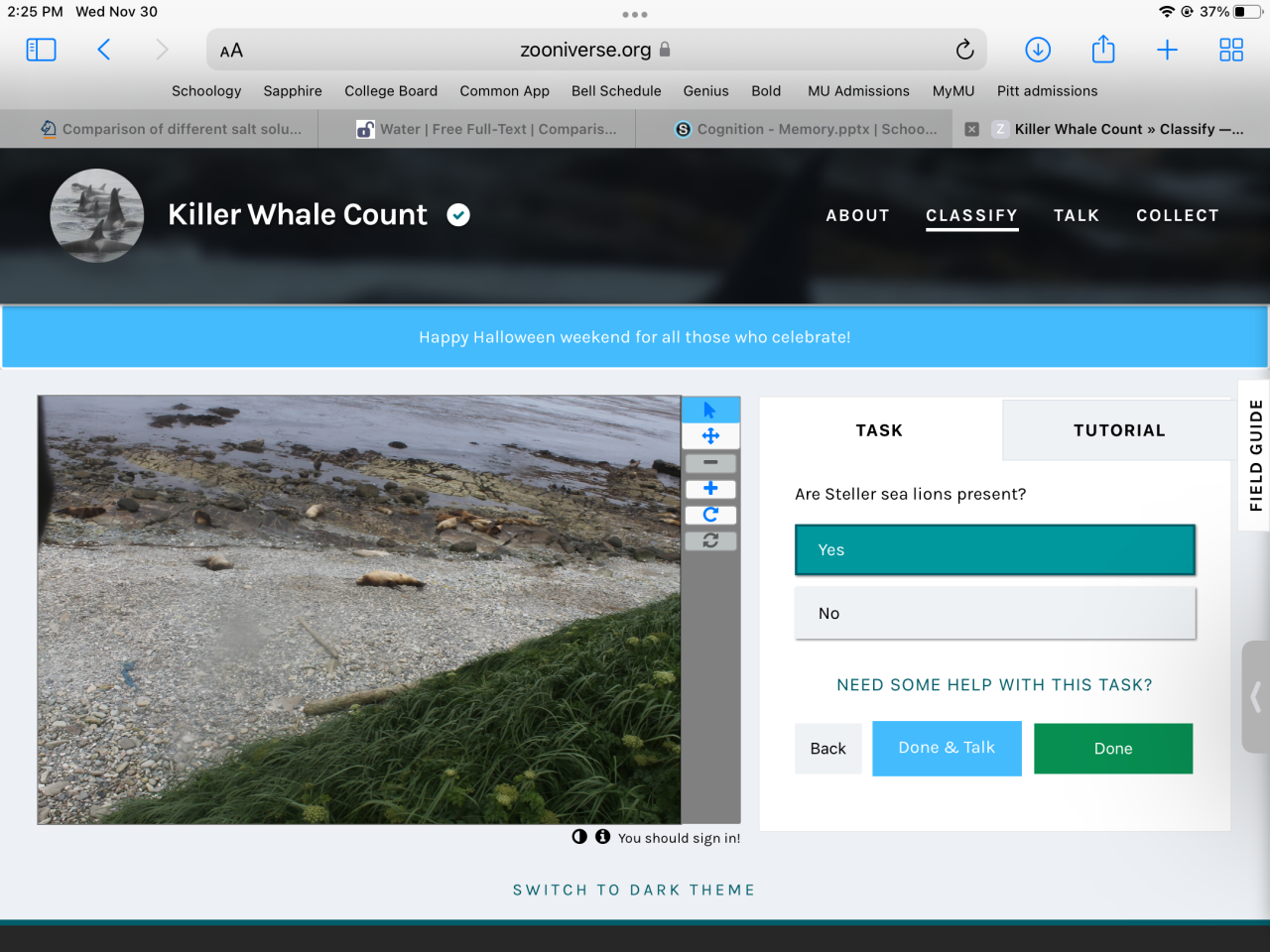The width and height of the screenshot is (1270, 952).
Task: Open the AA reader view menu
Action: pyautogui.click(x=231, y=51)
